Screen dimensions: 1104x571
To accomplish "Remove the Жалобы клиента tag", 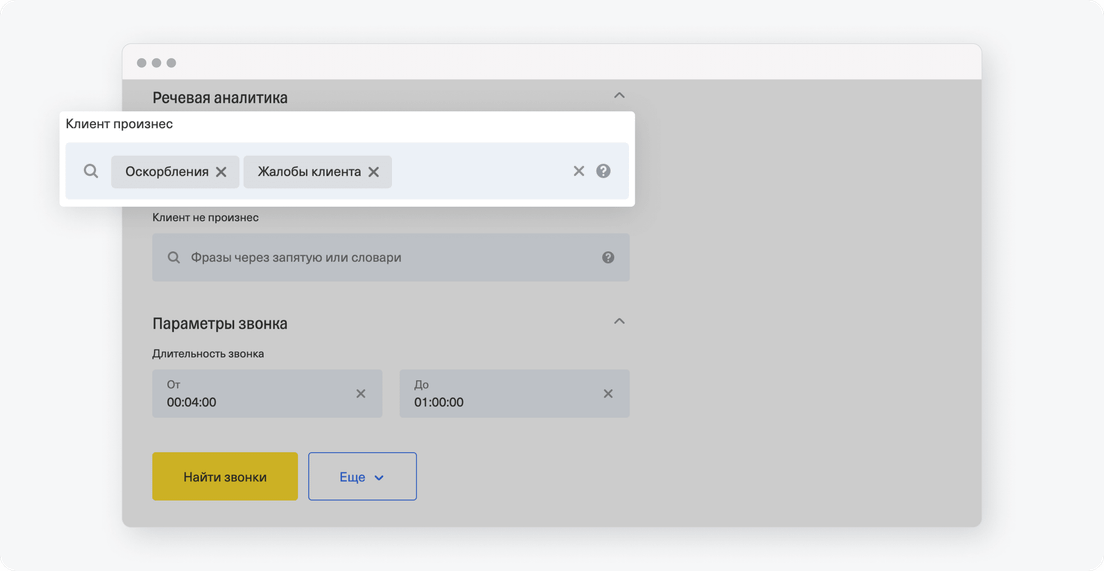I will pyautogui.click(x=374, y=172).
